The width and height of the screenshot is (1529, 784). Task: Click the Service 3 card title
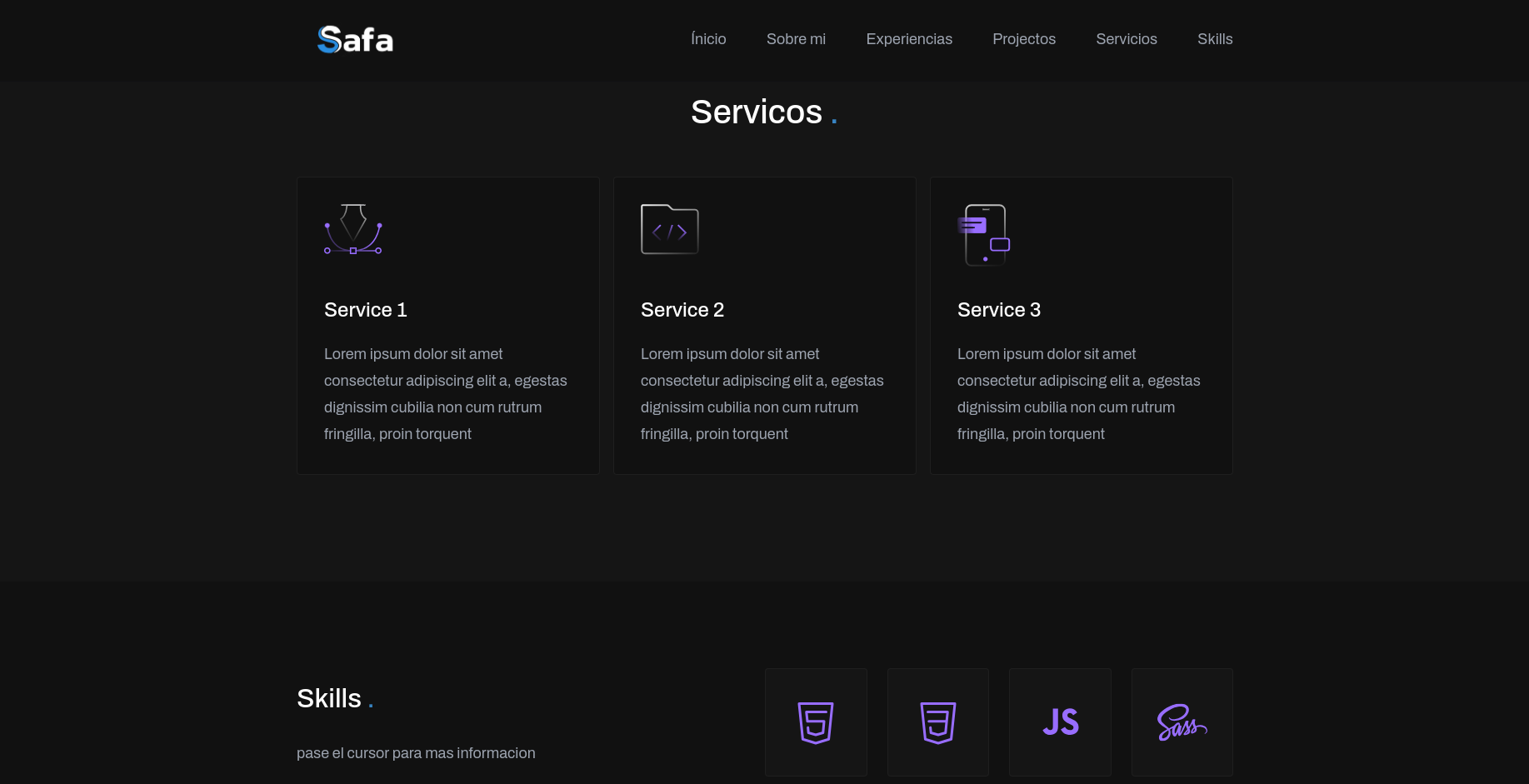(x=999, y=310)
